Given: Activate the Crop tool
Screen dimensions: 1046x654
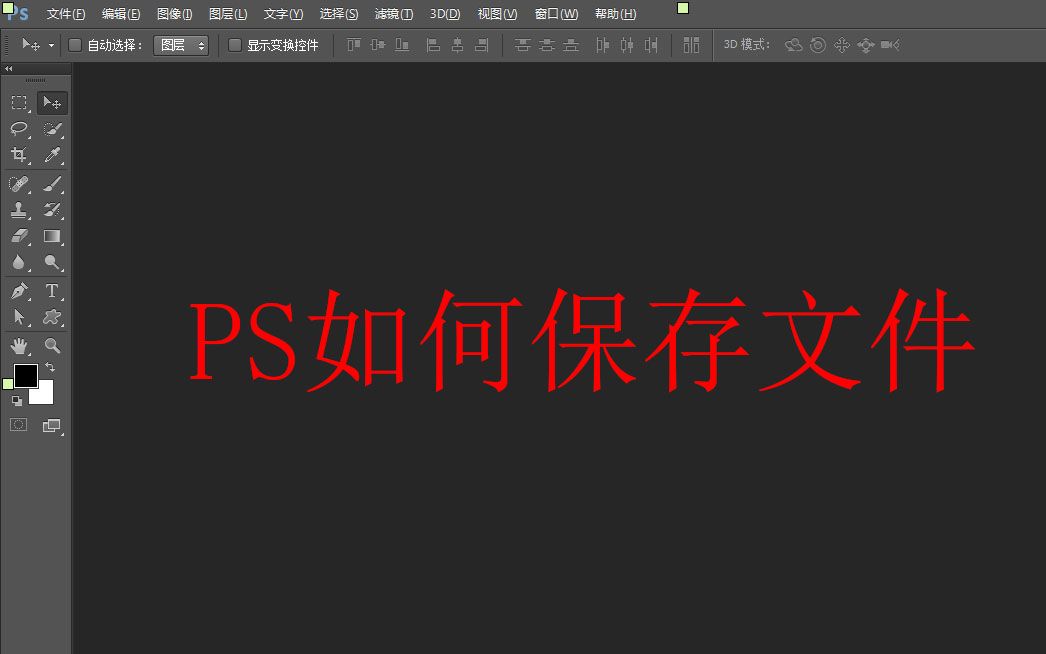Looking at the screenshot, I should click(x=18, y=155).
